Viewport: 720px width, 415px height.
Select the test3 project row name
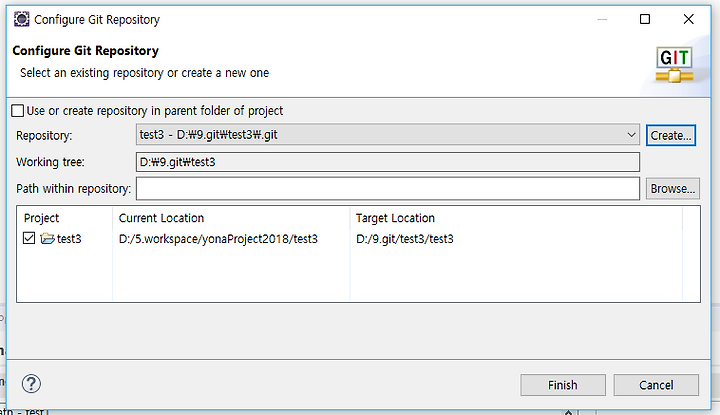(69, 239)
